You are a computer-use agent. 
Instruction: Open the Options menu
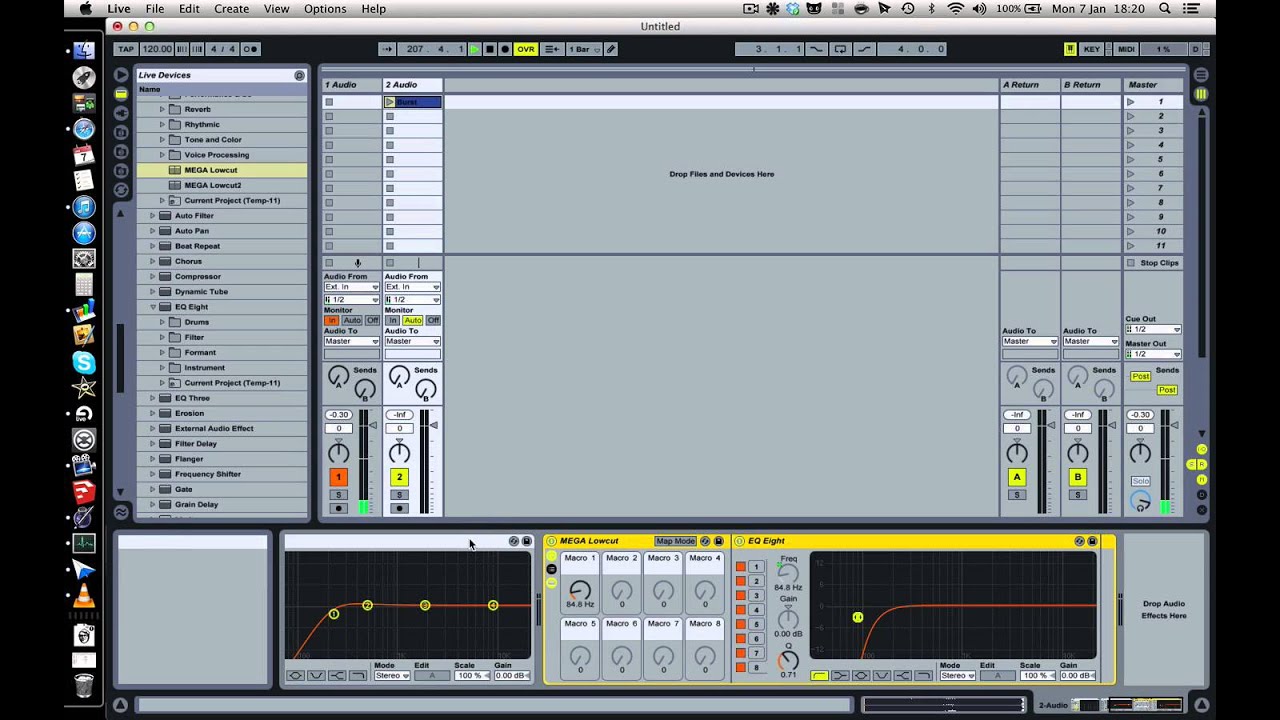pyautogui.click(x=325, y=9)
